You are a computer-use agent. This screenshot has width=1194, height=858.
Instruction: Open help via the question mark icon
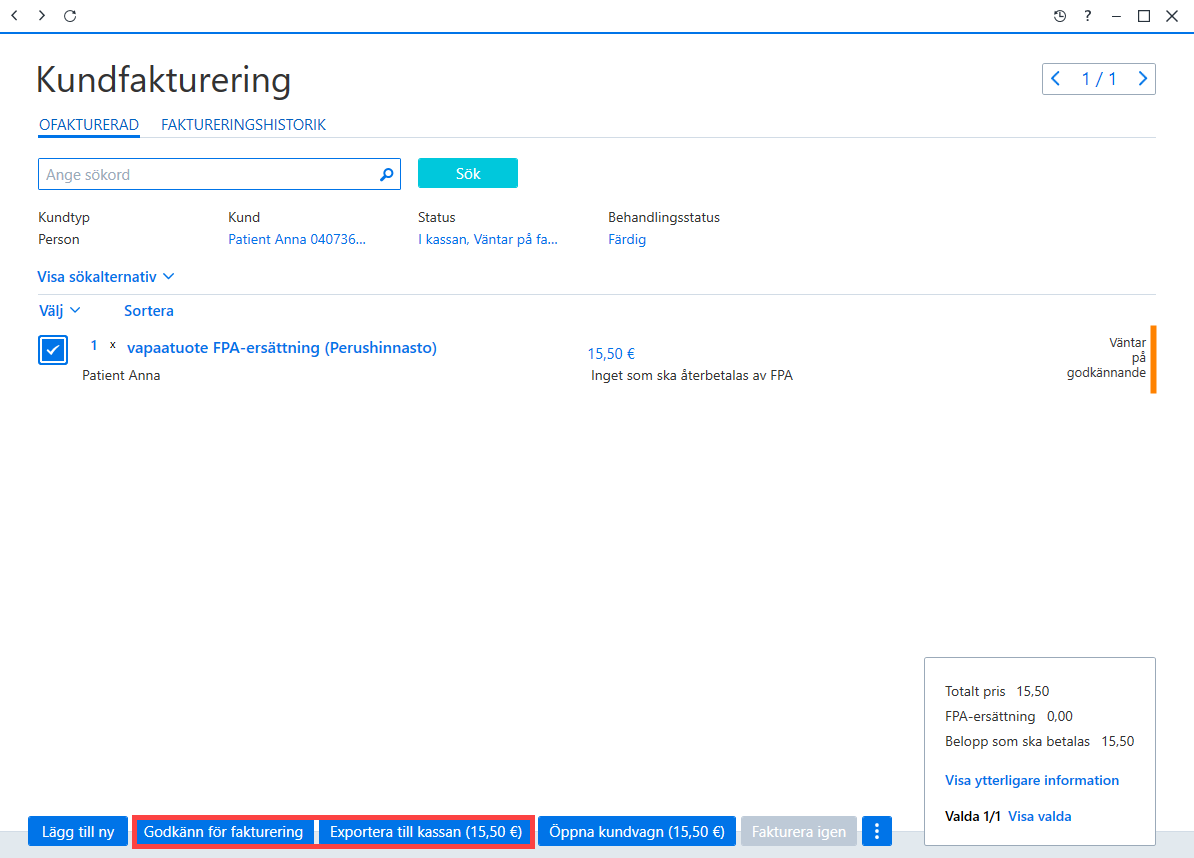(1087, 15)
